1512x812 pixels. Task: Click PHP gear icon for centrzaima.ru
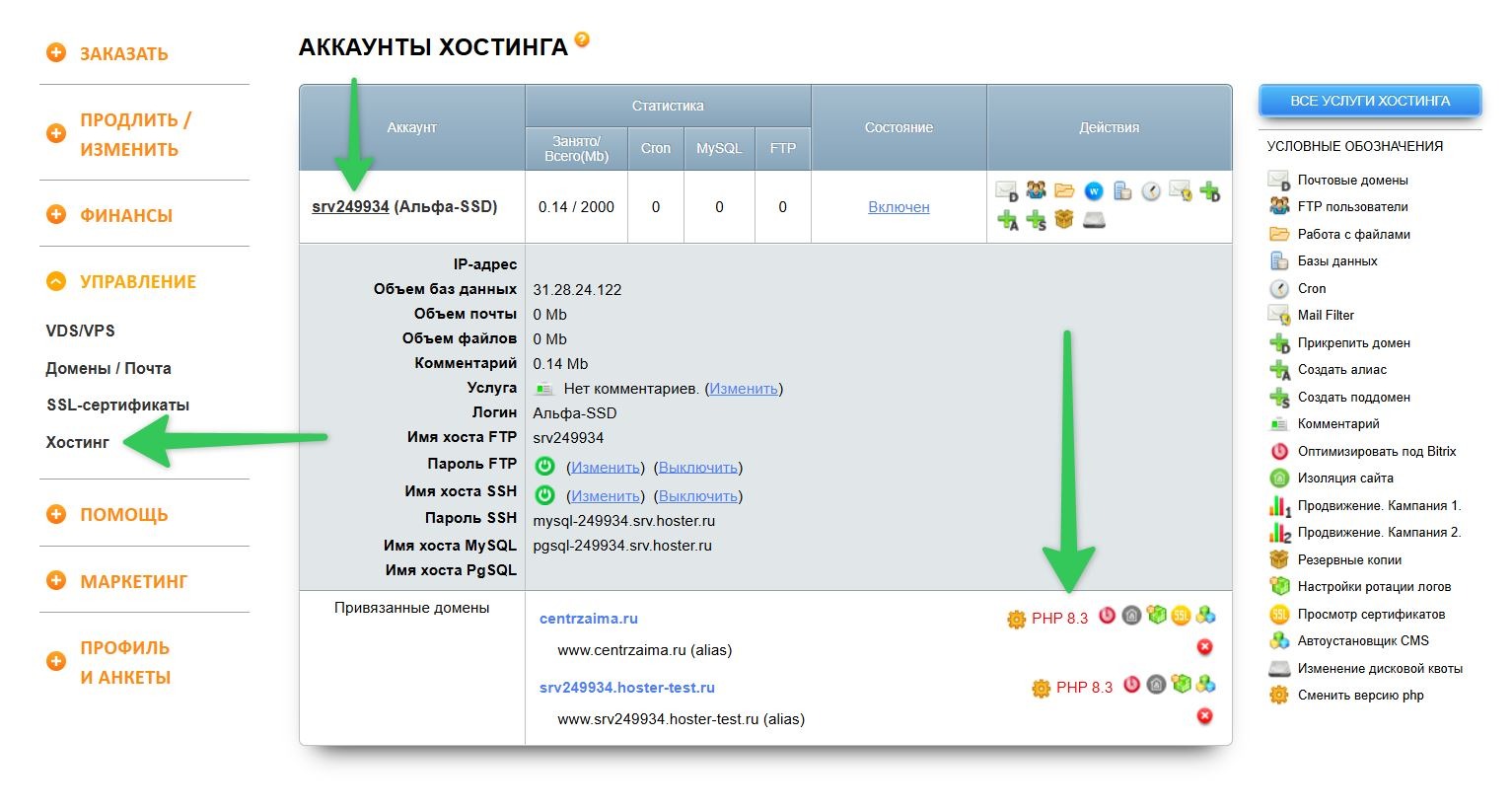point(1016,619)
